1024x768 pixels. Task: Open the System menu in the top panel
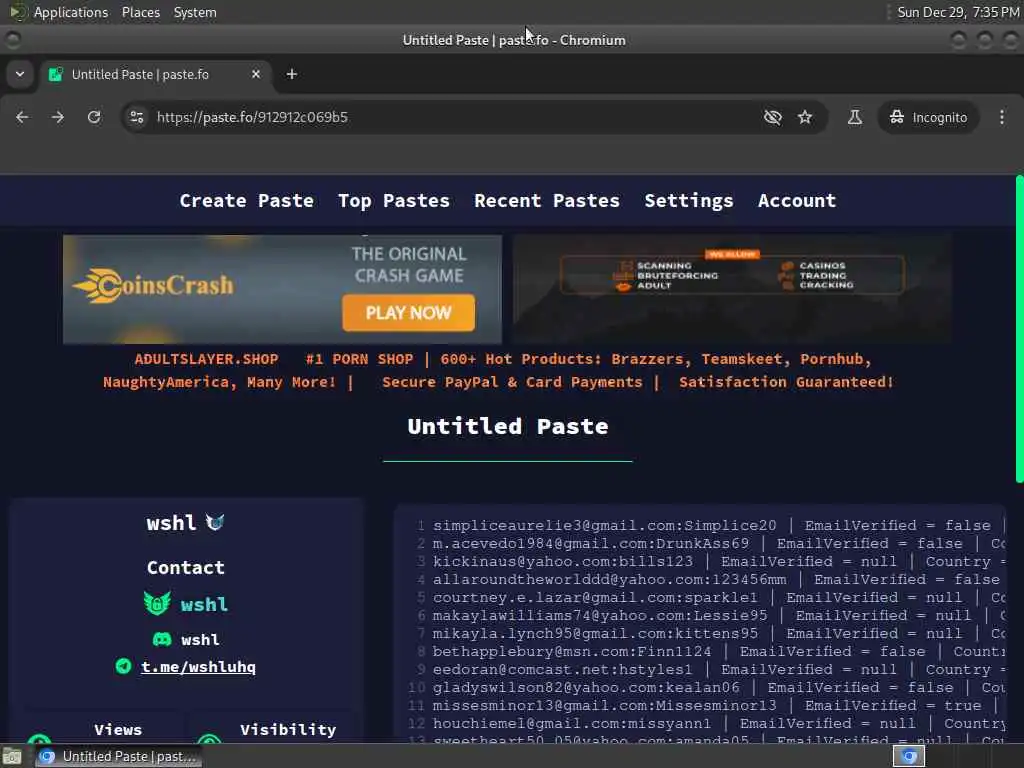coord(195,12)
